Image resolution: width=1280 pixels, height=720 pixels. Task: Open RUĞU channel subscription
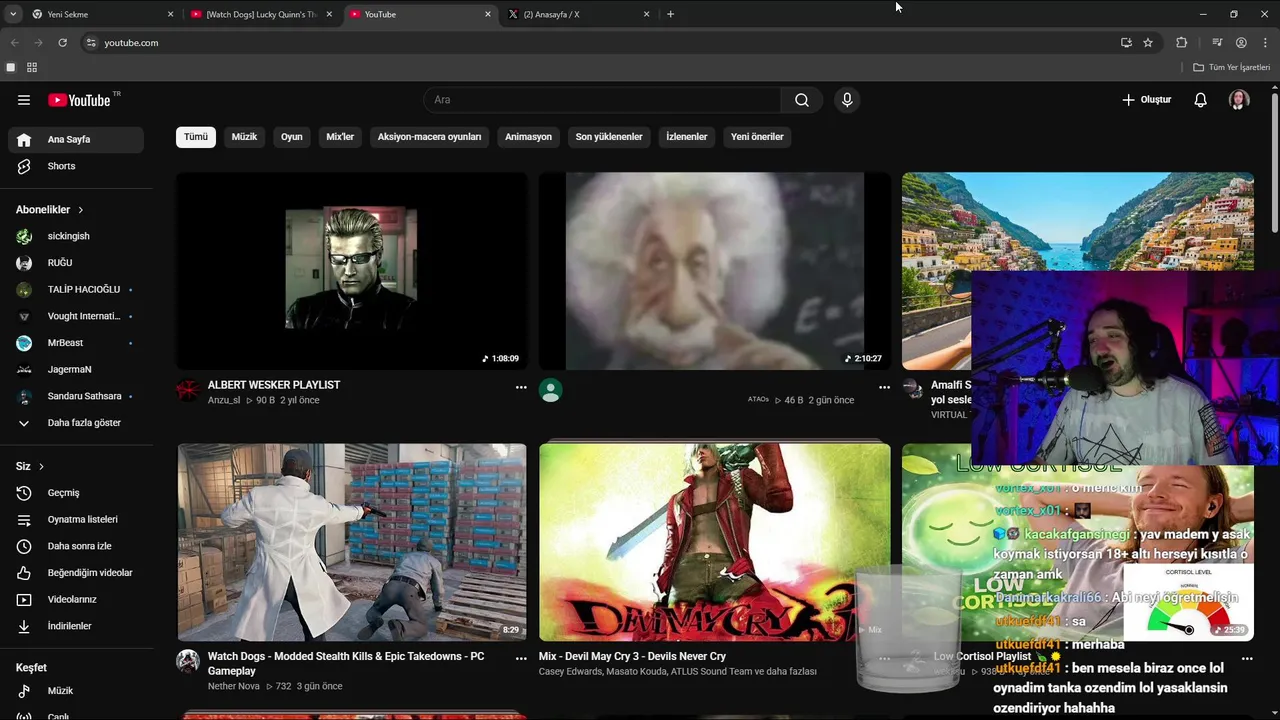pyautogui.click(x=76, y=263)
